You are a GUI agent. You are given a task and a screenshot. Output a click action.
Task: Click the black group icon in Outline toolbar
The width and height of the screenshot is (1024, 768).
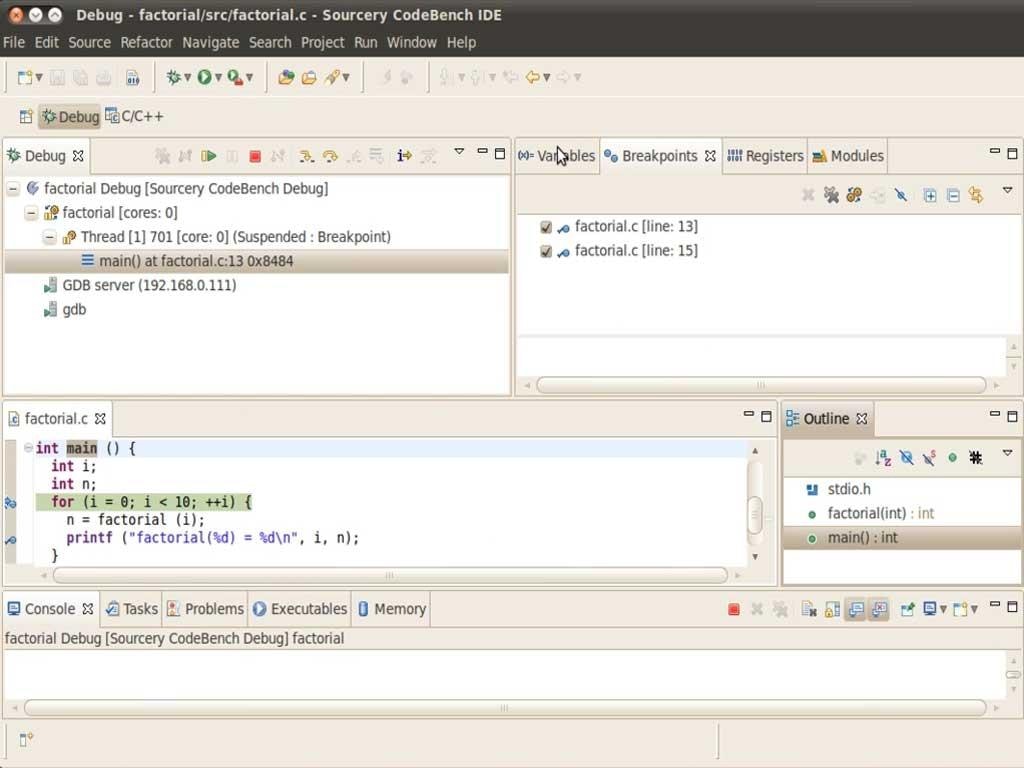[x=976, y=458]
